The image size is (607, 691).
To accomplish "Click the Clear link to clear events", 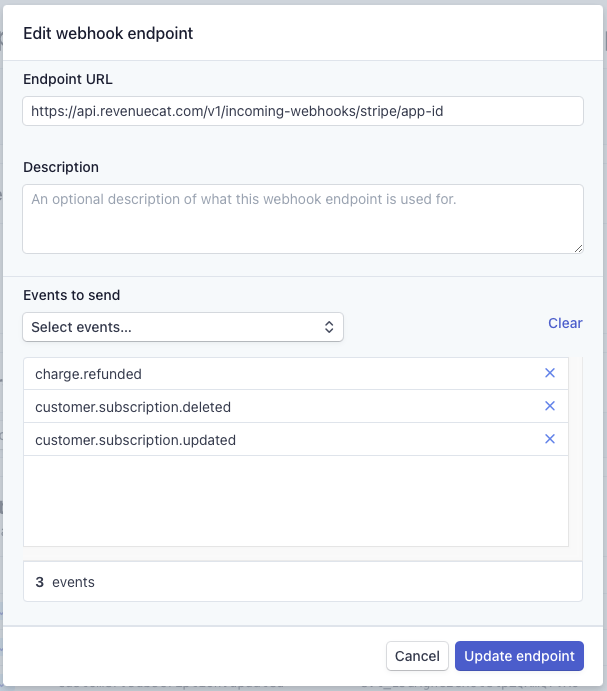I will [565, 323].
